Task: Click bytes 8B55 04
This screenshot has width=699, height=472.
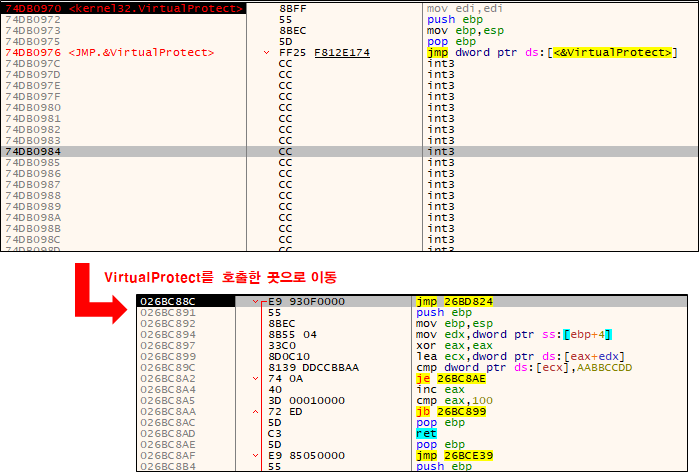Action: [x=292, y=334]
